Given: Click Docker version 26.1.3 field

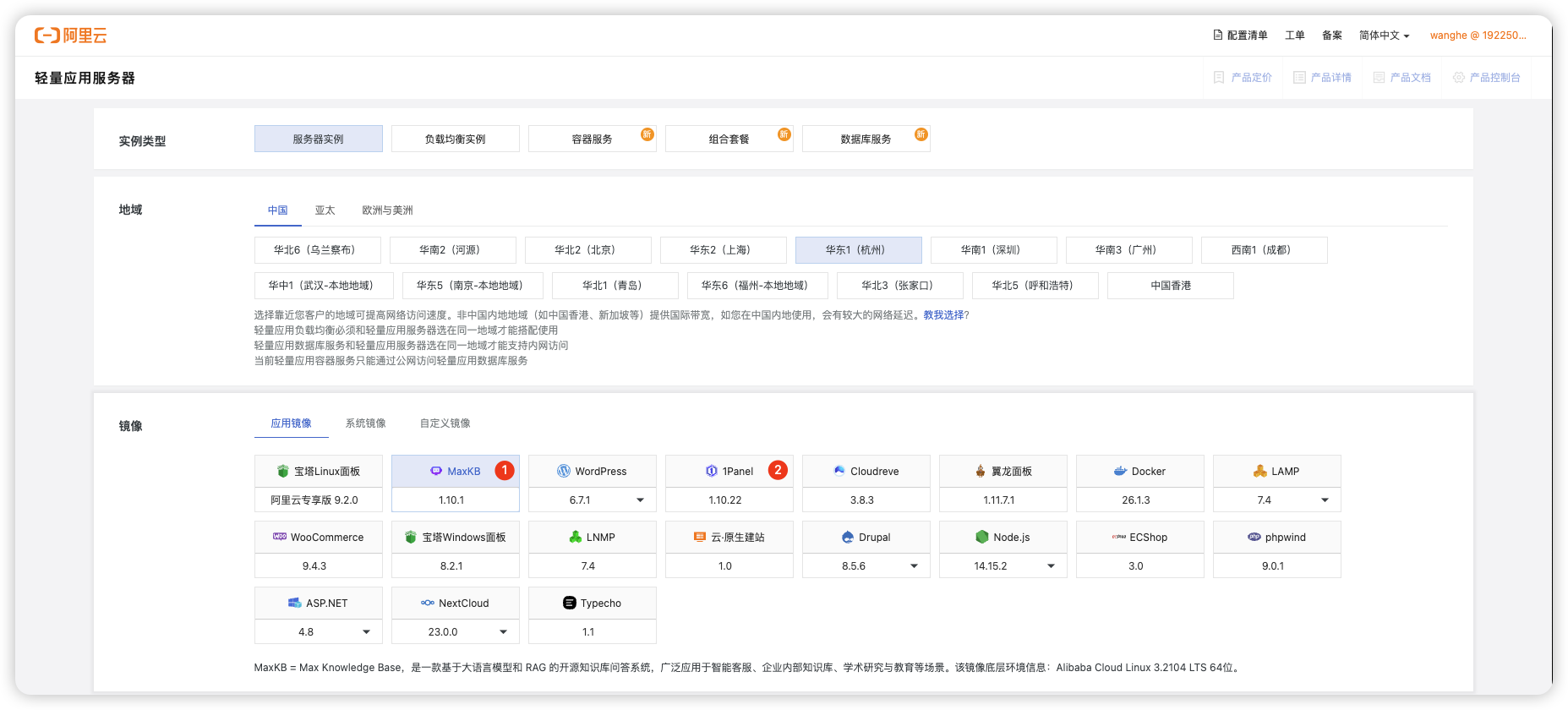Looking at the screenshot, I should pyautogui.click(x=1140, y=500).
